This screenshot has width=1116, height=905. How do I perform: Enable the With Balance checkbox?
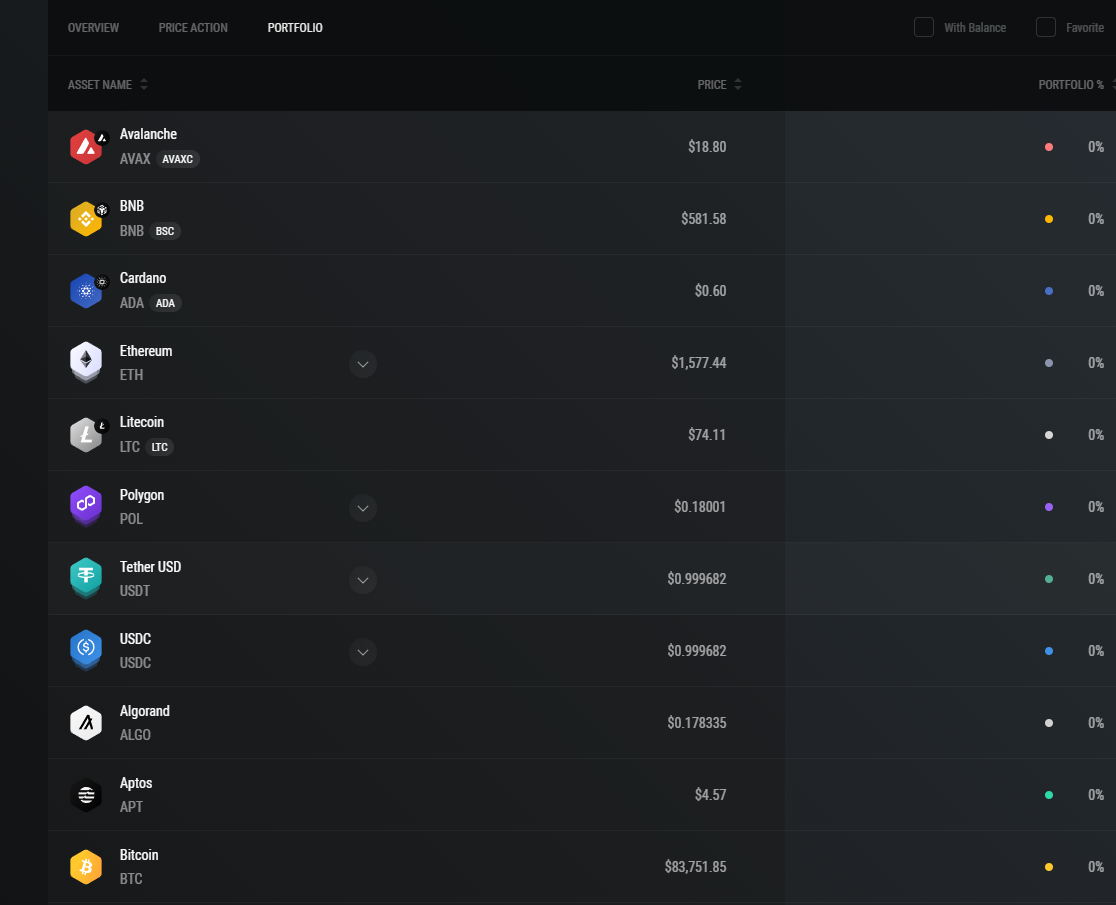point(924,27)
